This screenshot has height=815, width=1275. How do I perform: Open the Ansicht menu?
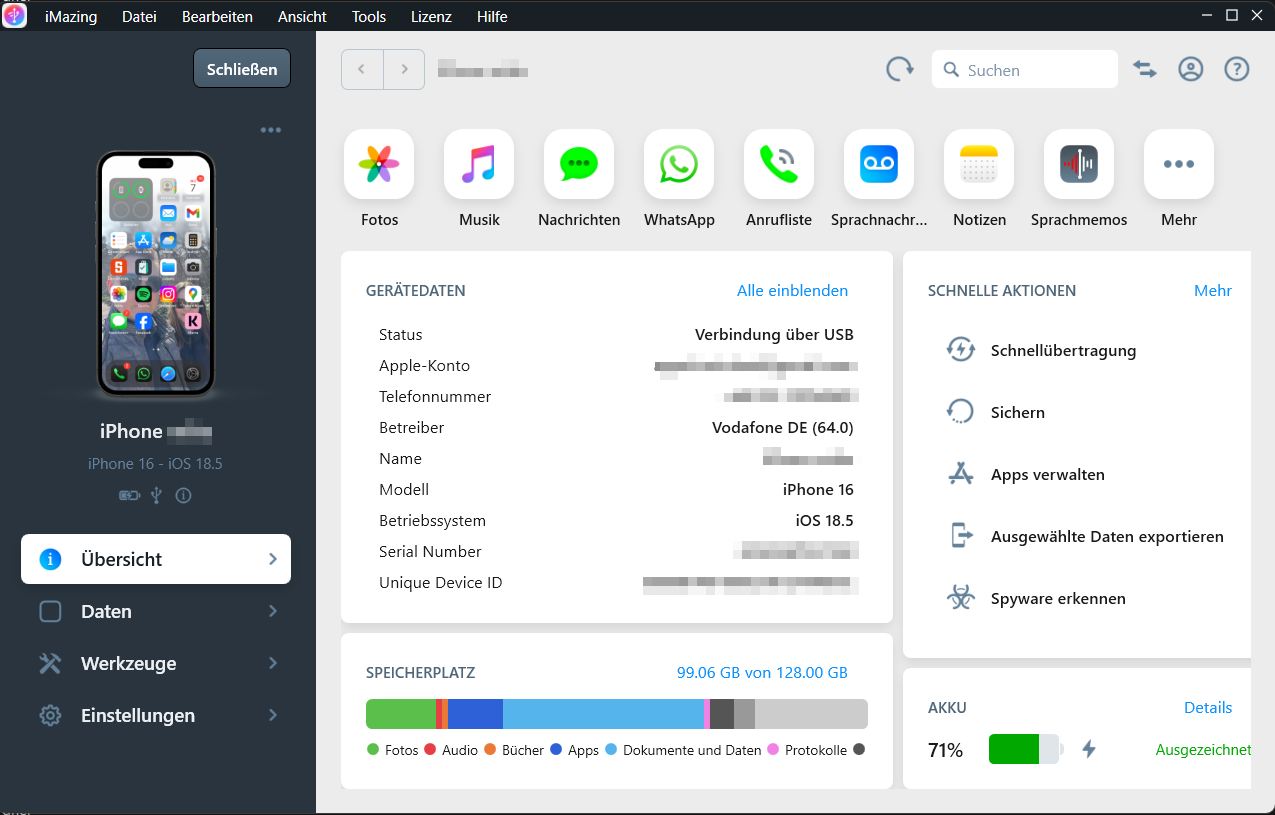coord(302,16)
